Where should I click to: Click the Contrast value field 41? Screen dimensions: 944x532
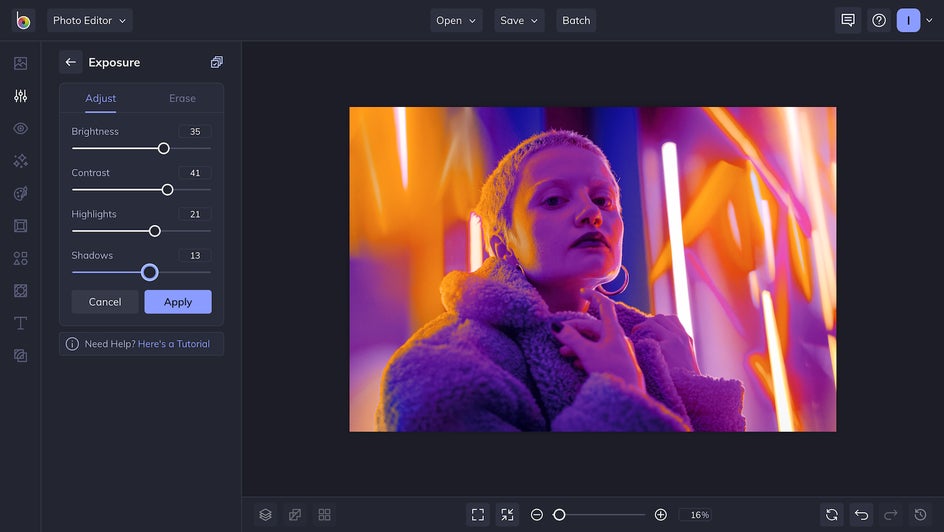click(x=195, y=173)
